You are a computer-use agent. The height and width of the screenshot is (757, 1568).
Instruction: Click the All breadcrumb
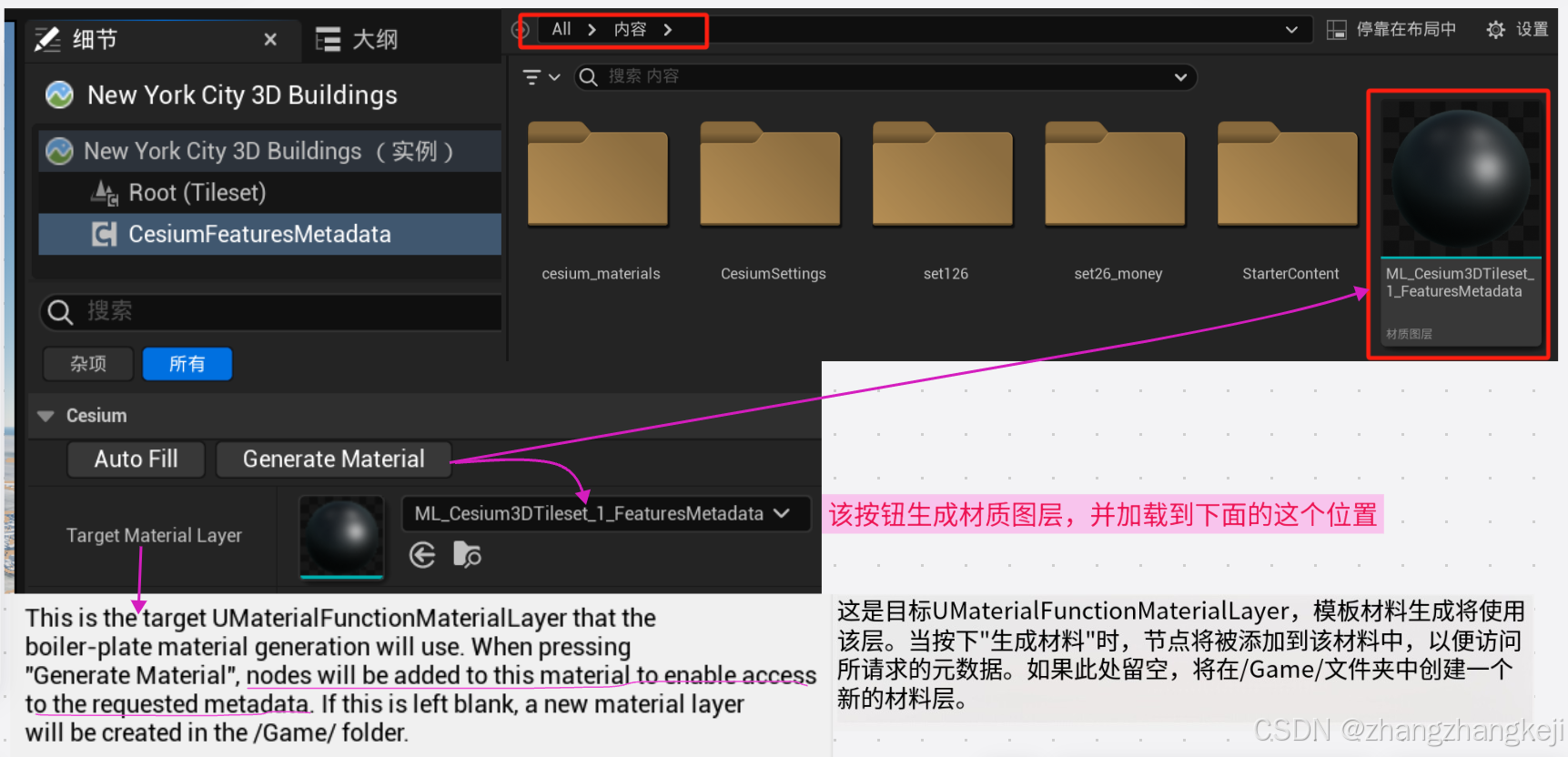[x=561, y=29]
